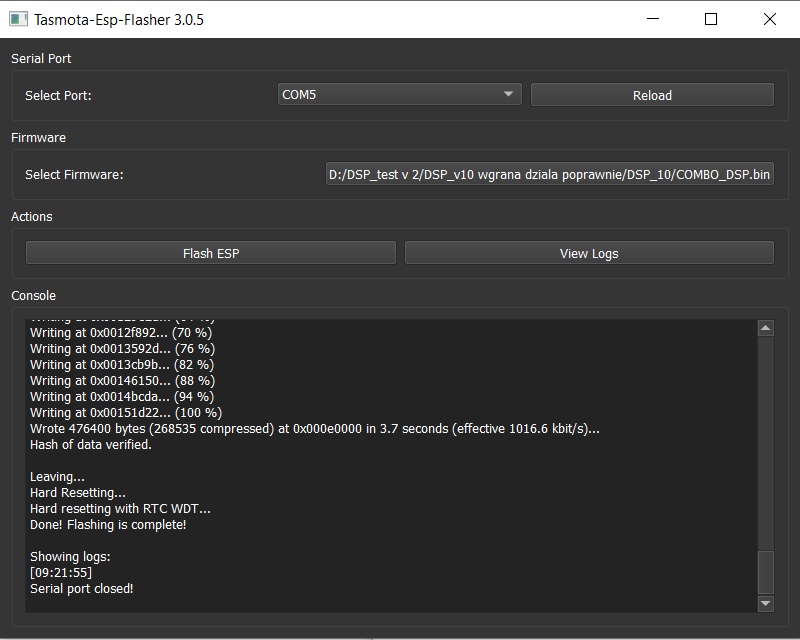Click the console scroll up arrow
The width and height of the screenshot is (800, 640).
[x=765, y=328]
